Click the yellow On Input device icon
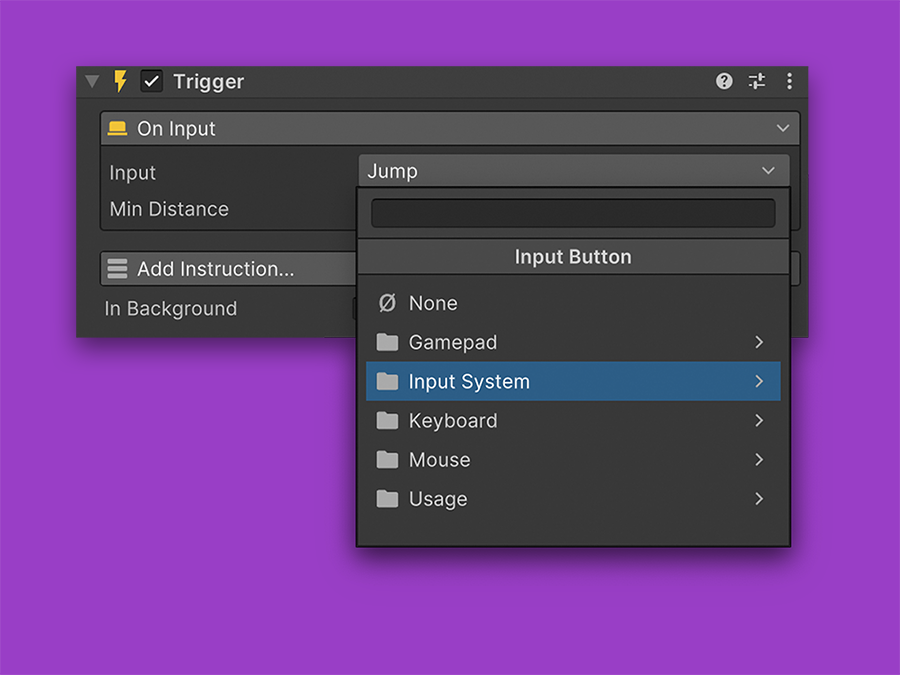Viewport: 900px width, 675px height. 117,128
